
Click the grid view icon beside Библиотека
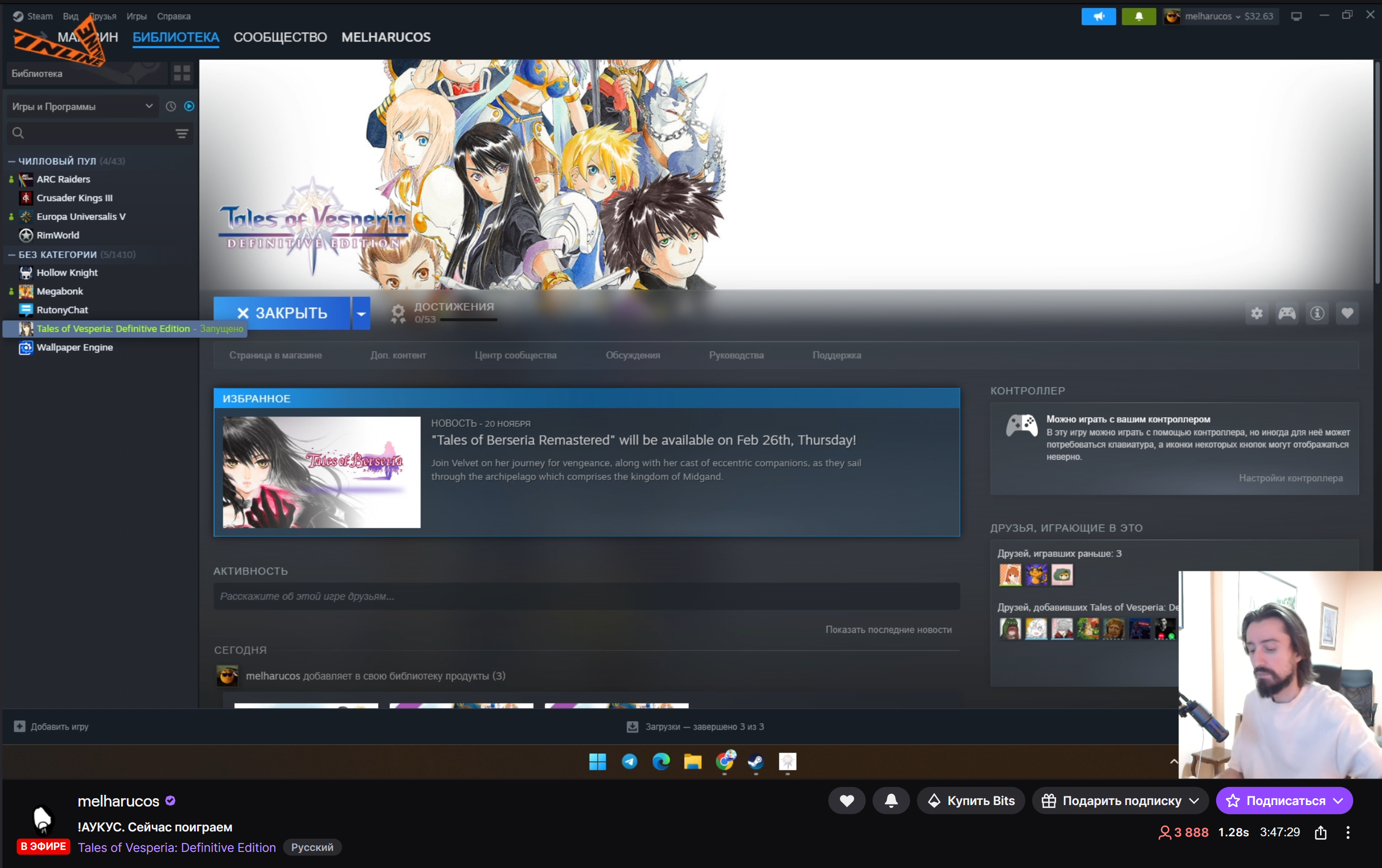click(182, 74)
